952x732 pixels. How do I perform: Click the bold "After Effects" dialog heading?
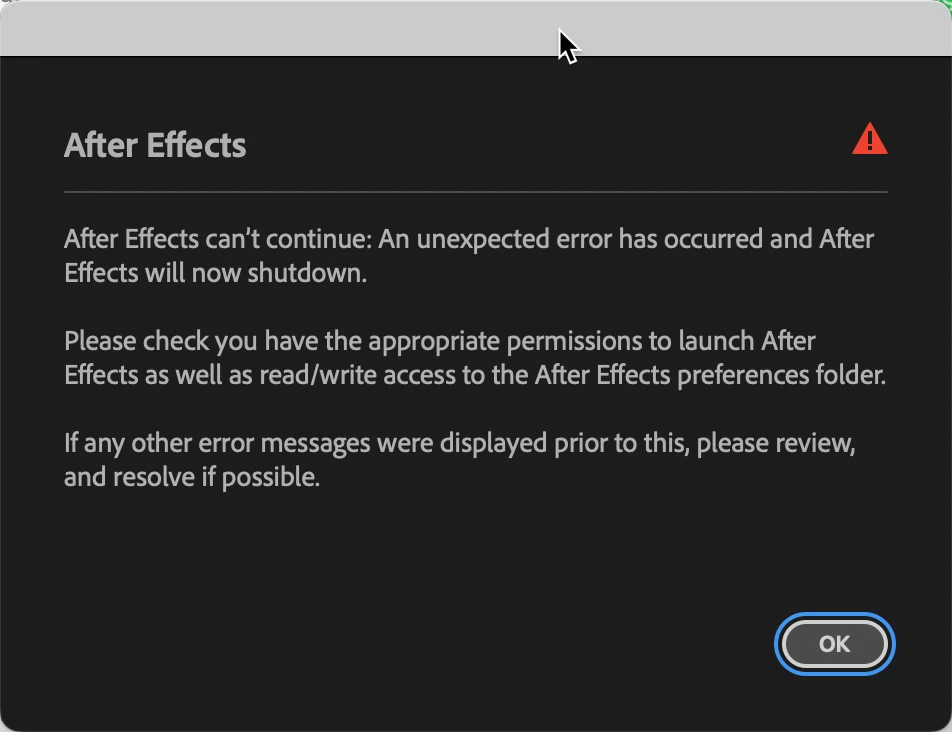pos(155,145)
